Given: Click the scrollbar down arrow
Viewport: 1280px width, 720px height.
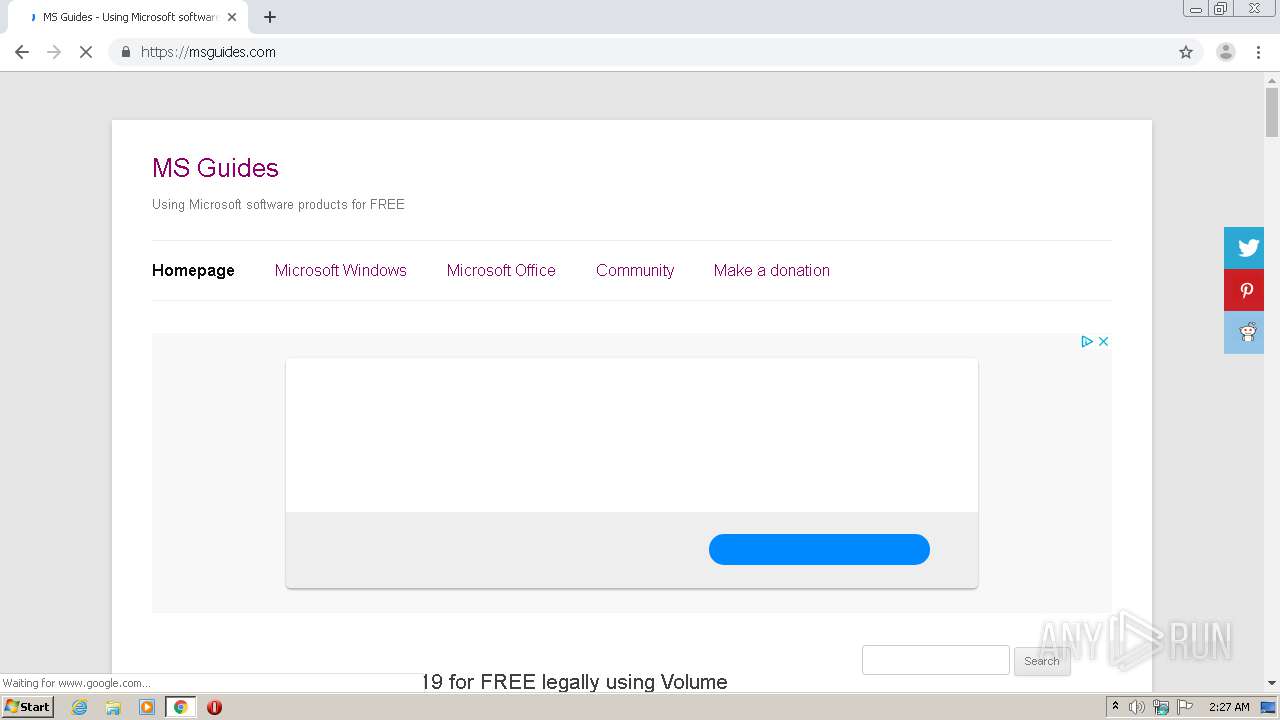Looking at the screenshot, I should pos(1272,683).
